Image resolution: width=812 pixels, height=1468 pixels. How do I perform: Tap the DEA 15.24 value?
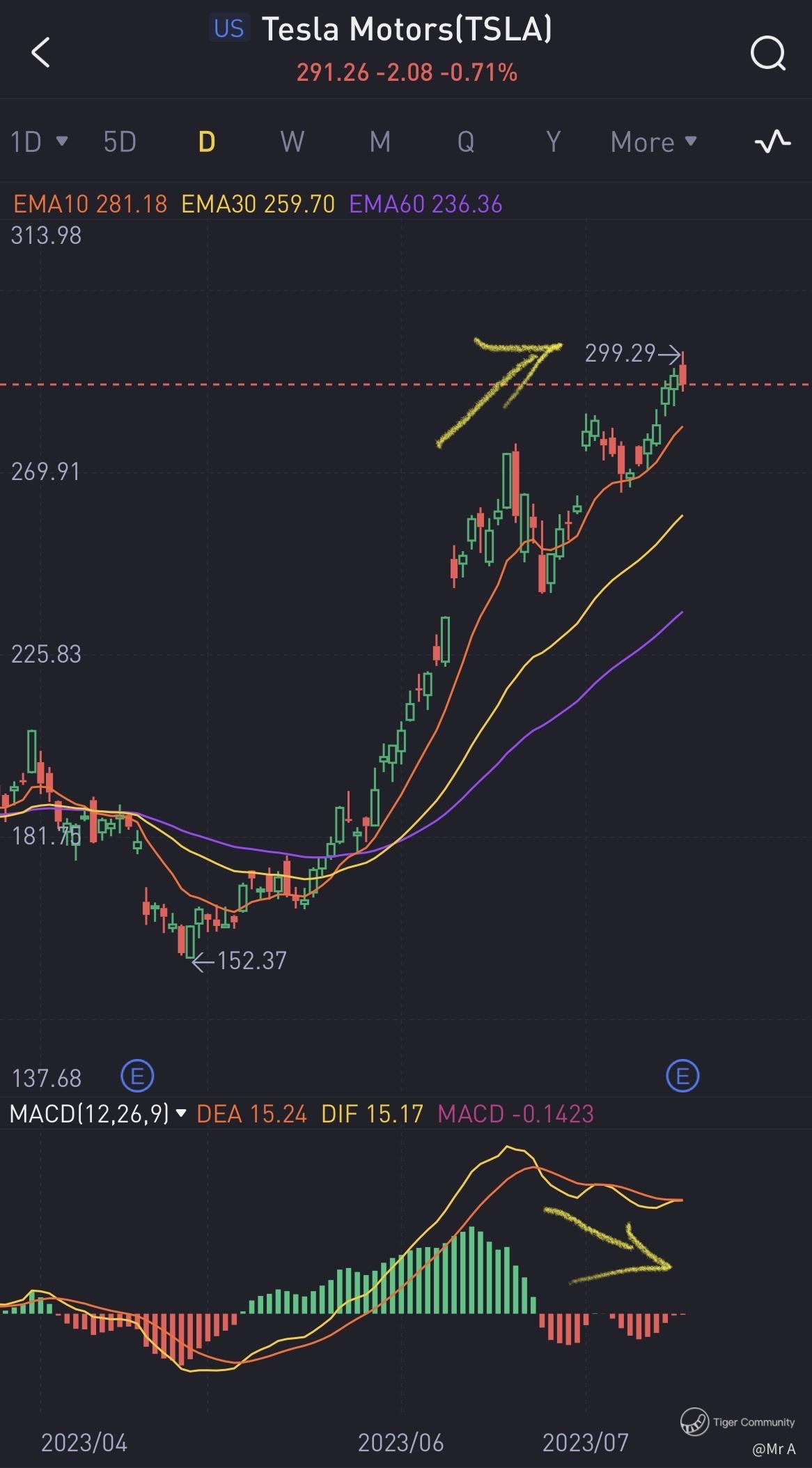[x=251, y=1113]
